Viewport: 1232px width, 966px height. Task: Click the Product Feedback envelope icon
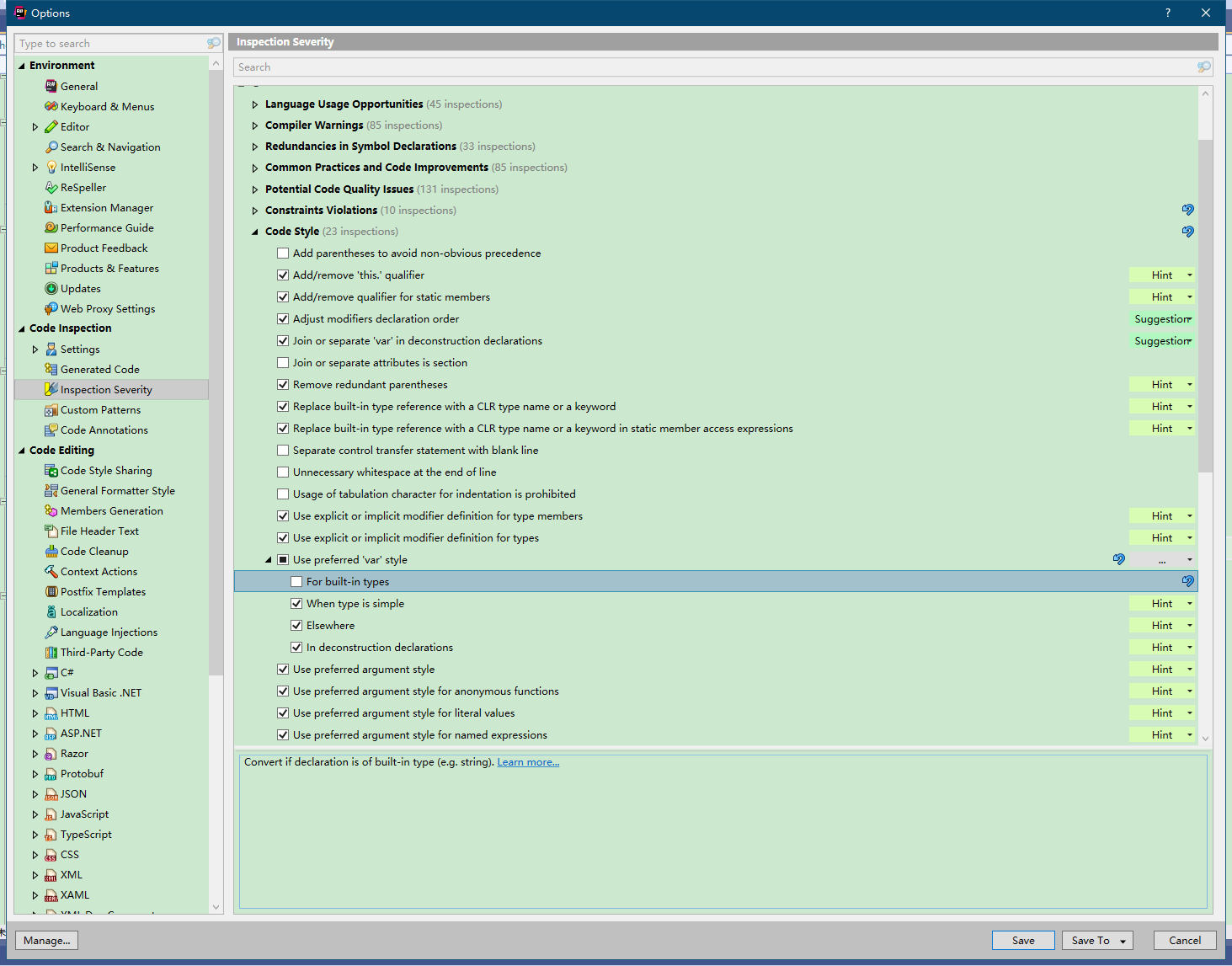point(51,248)
